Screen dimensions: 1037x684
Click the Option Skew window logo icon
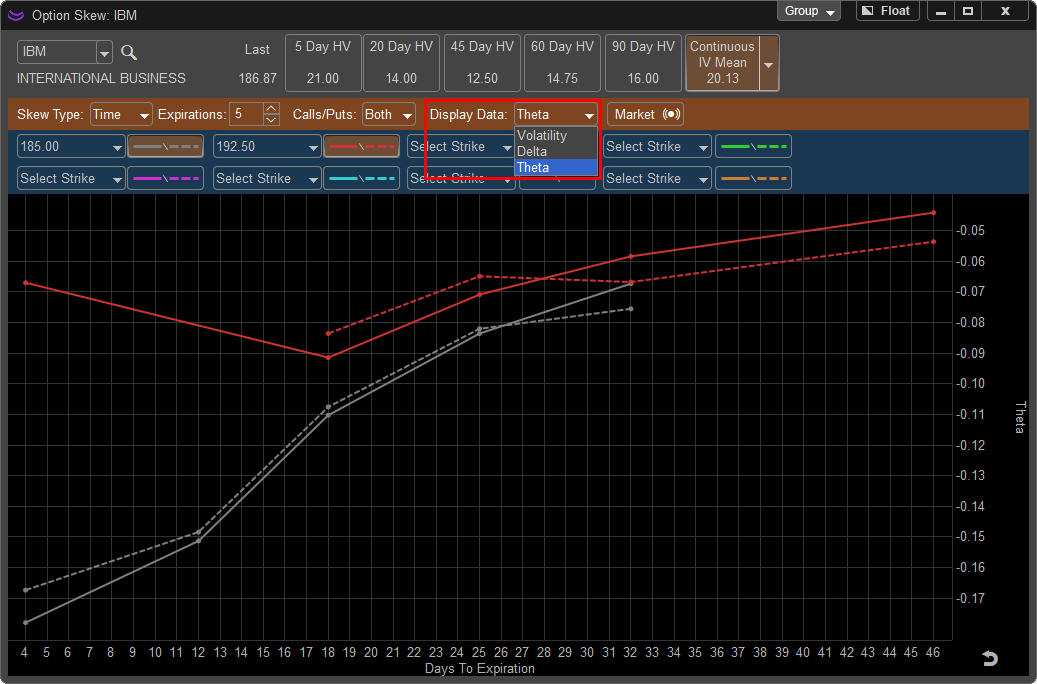click(16, 15)
